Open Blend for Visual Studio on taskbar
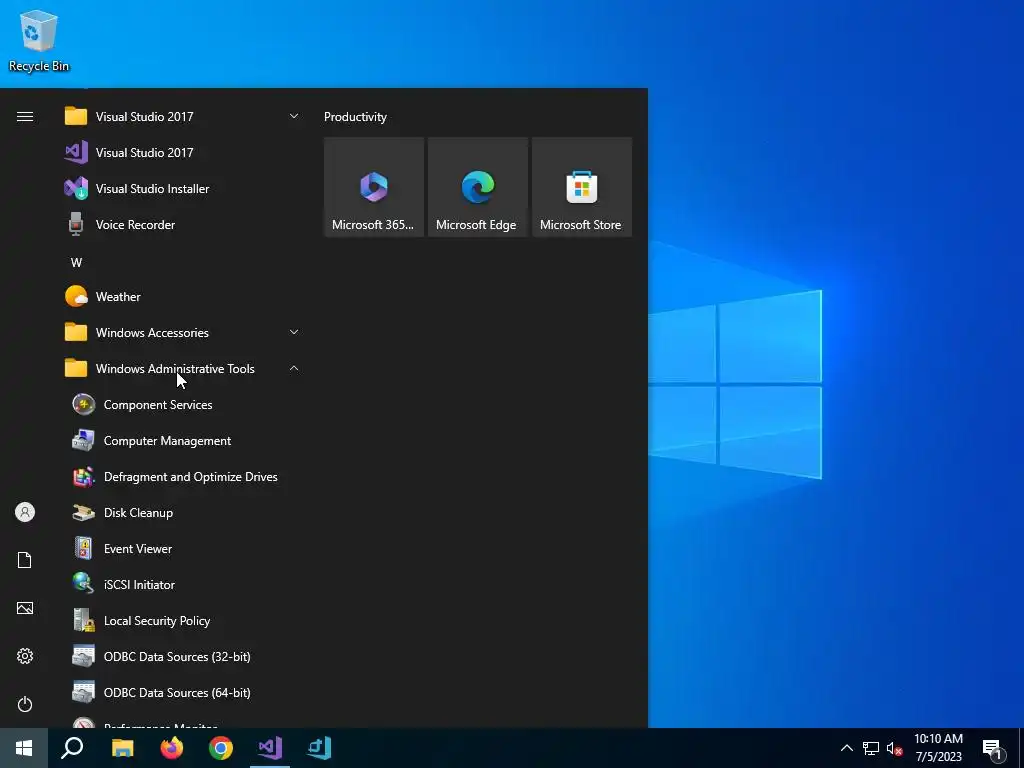The width and height of the screenshot is (1024, 768). [x=319, y=748]
